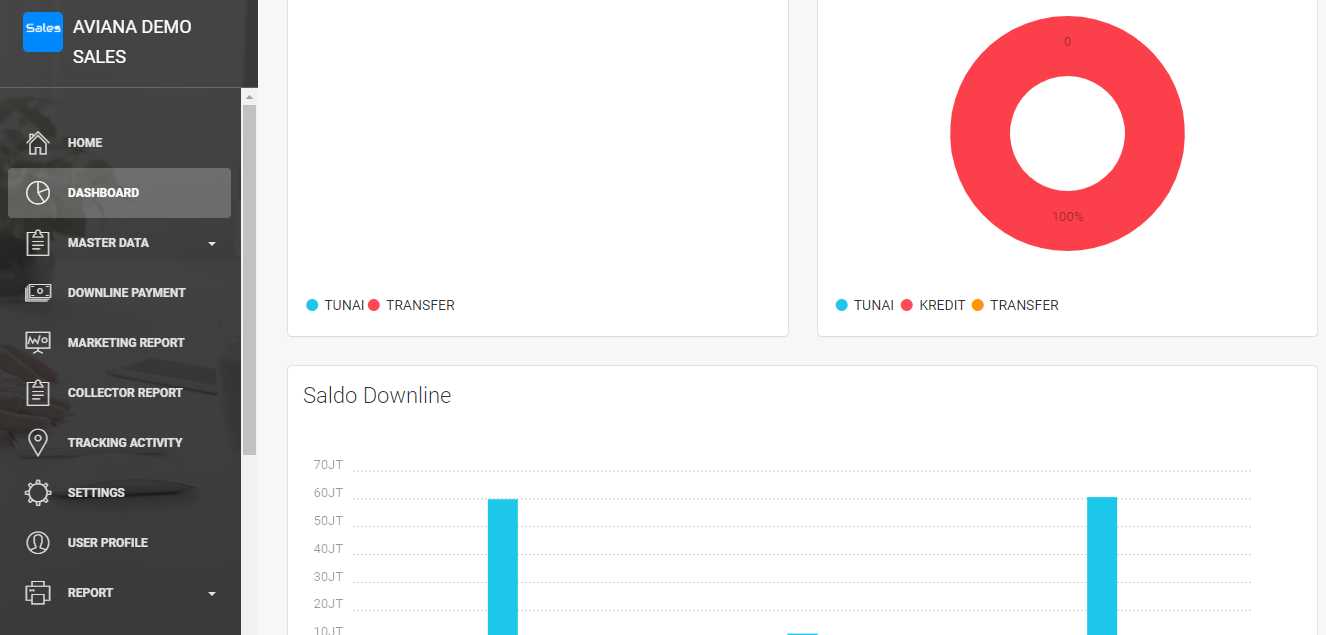Click the Report printer icon

[38, 593]
